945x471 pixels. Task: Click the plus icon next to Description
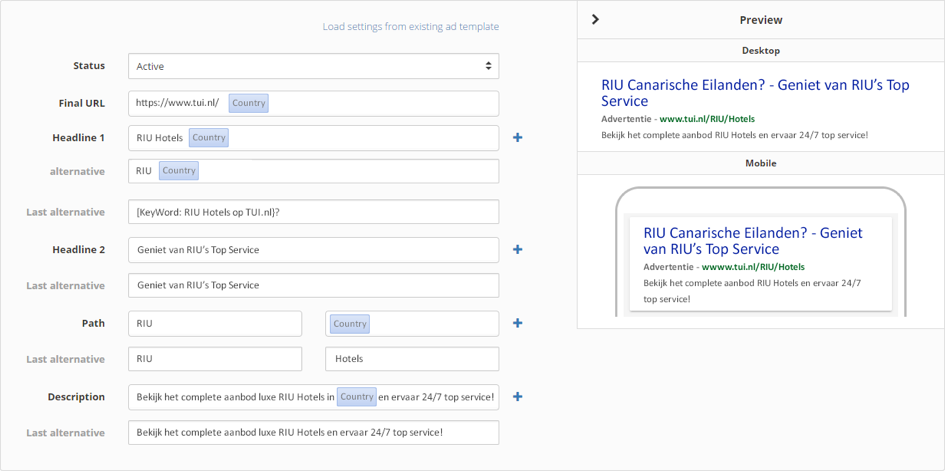coord(517,397)
